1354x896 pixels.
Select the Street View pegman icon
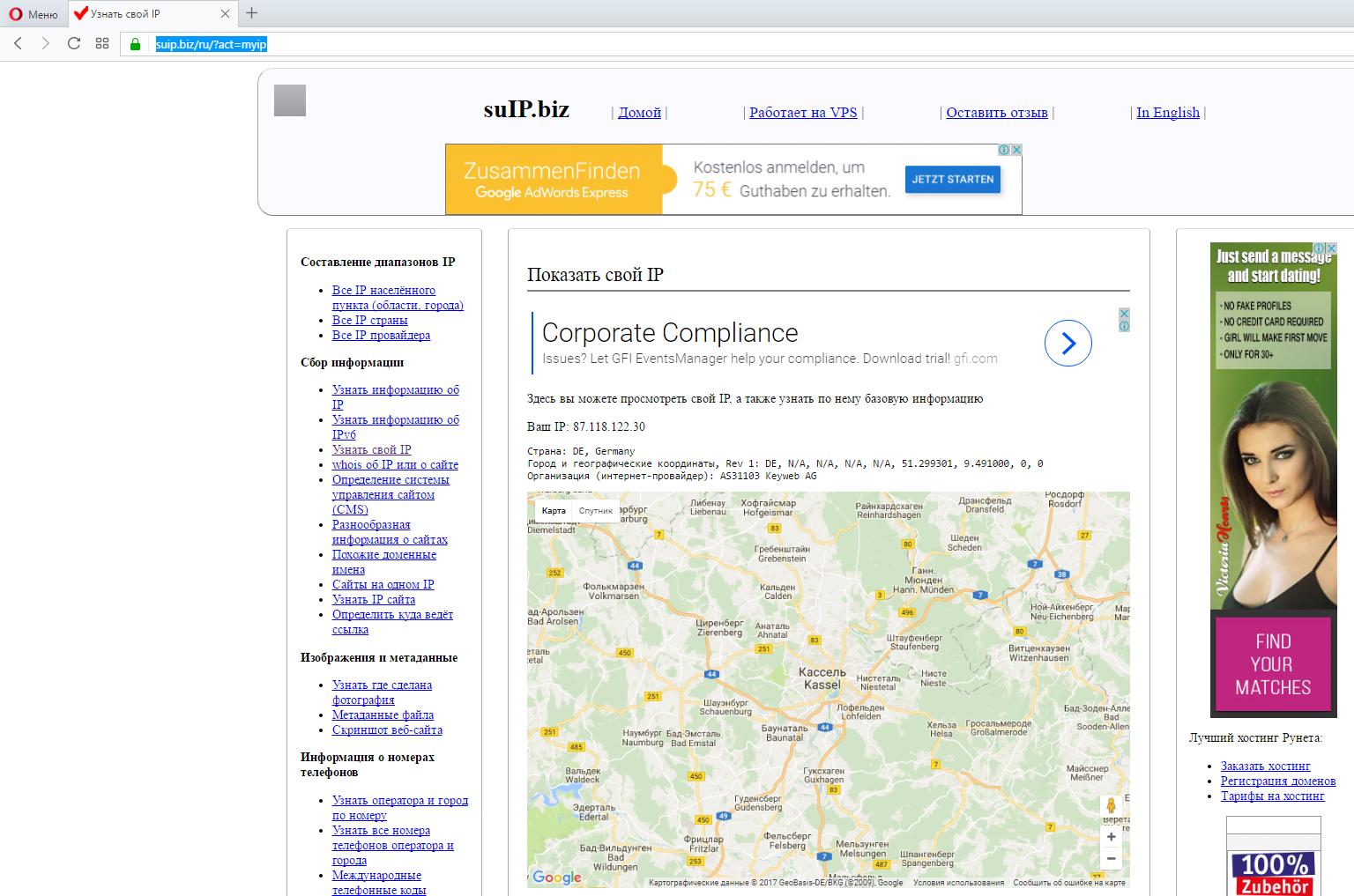point(1111,805)
